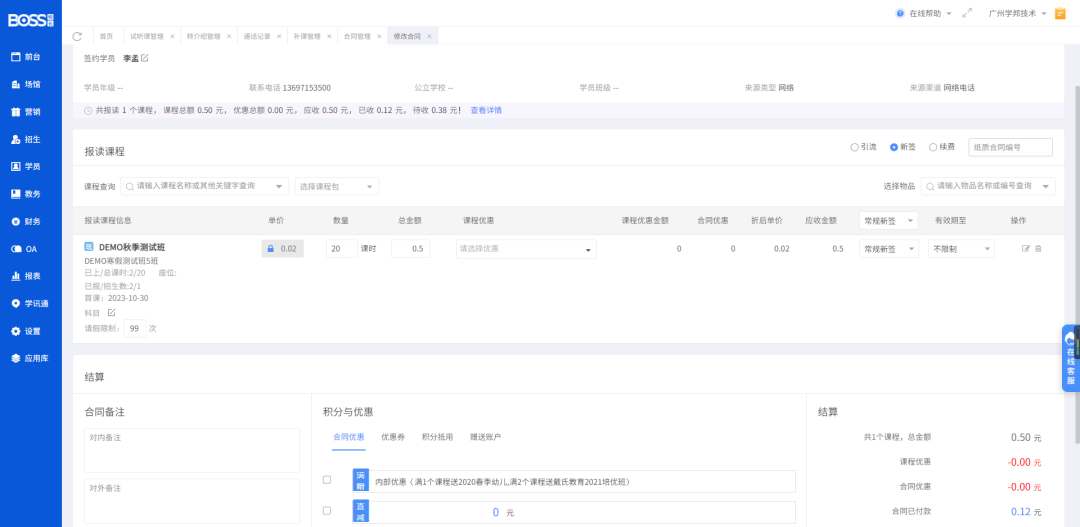Image resolution: width=1080 pixels, height=527 pixels.
Task: Open the 不限制 validity period dropdown
Action: [961, 249]
